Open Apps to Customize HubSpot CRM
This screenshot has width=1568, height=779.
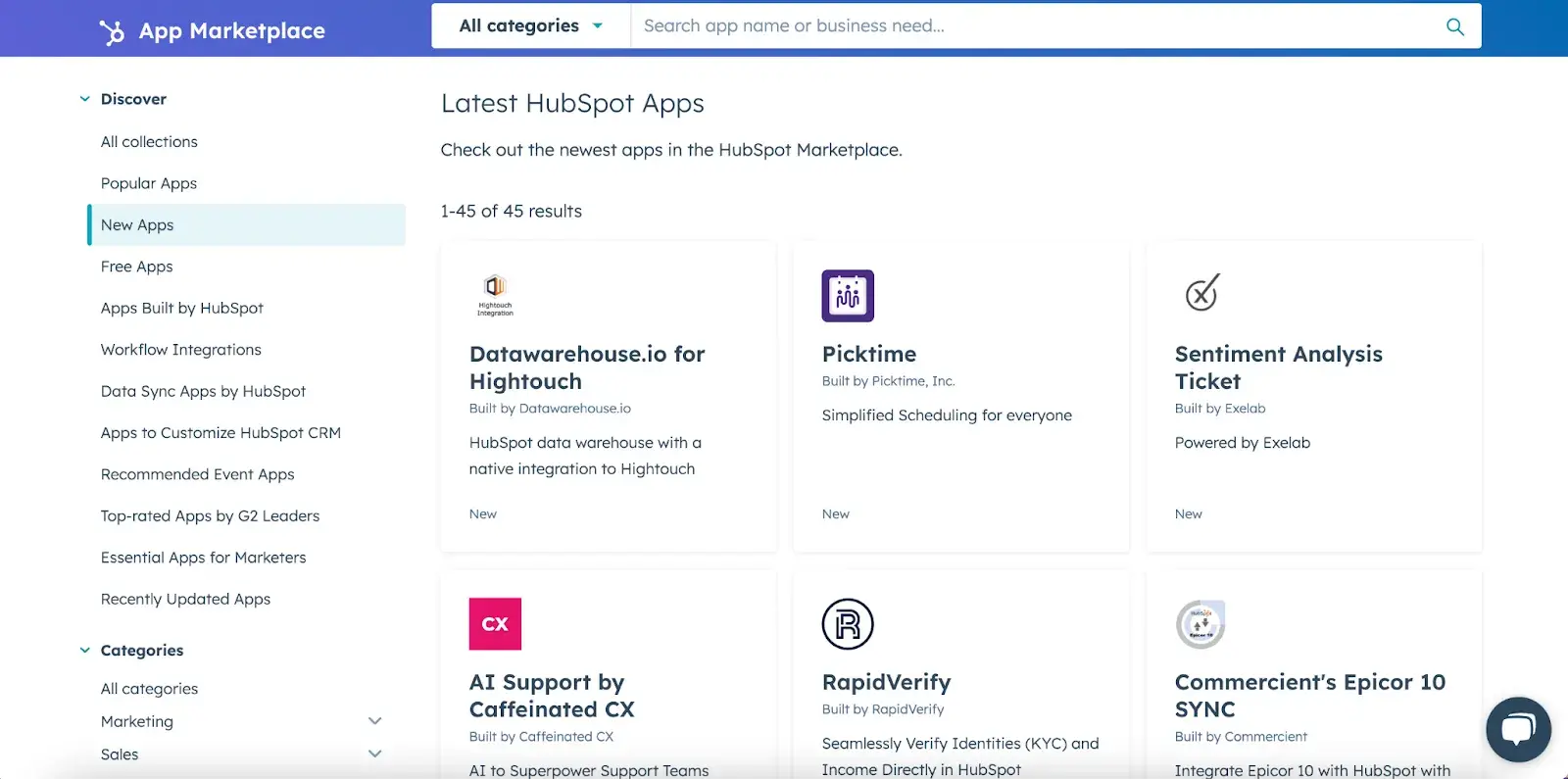(220, 433)
